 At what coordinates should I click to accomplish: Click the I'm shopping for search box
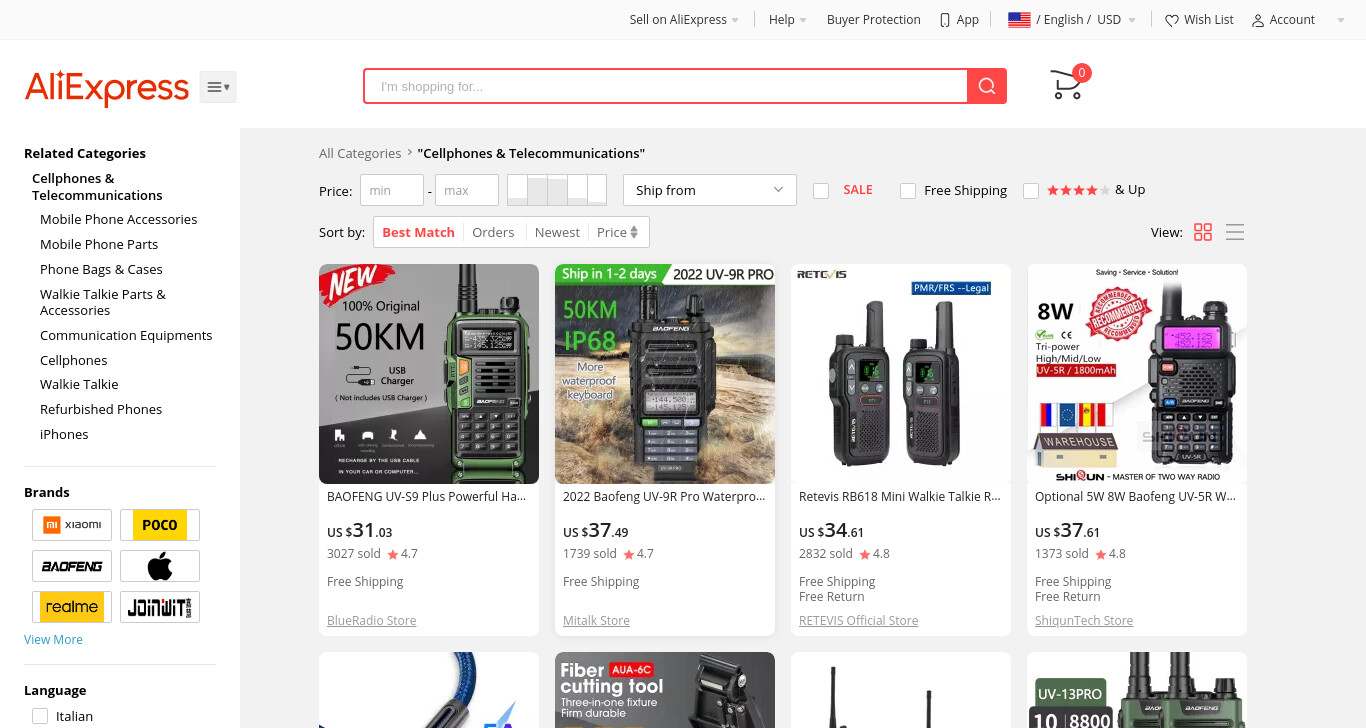665,86
